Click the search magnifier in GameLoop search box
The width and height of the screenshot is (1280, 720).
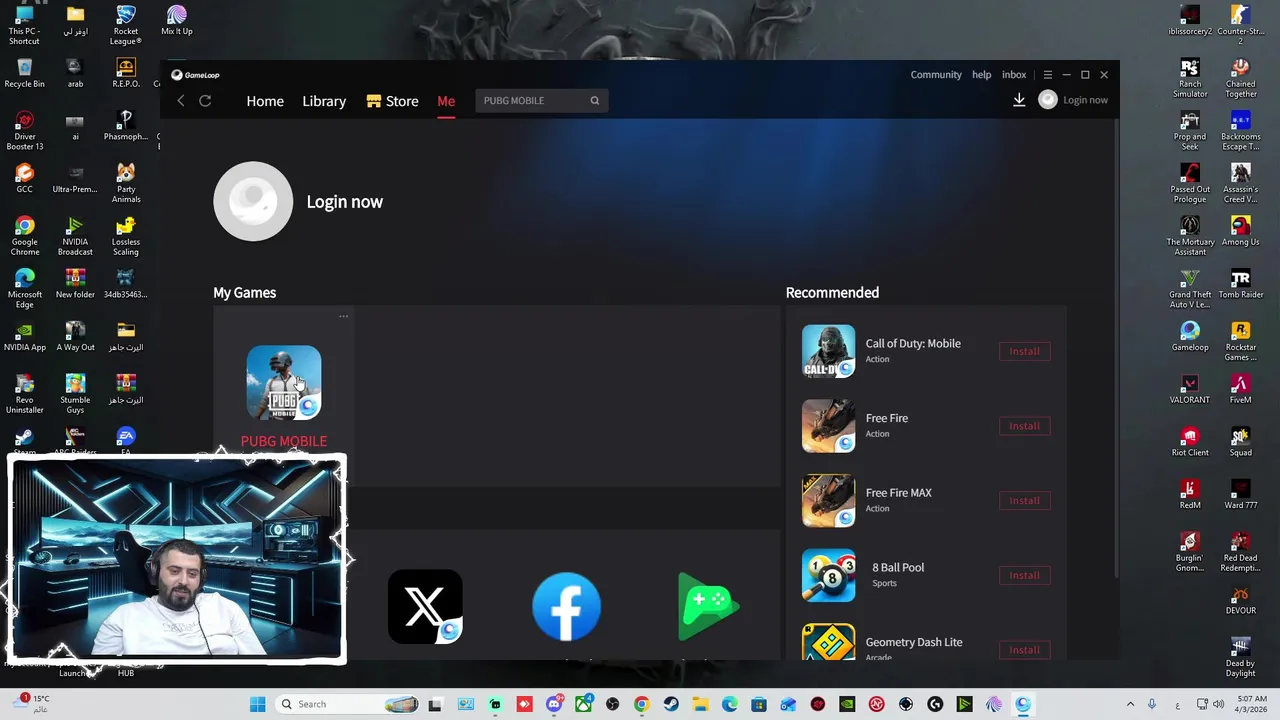pos(594,100)
